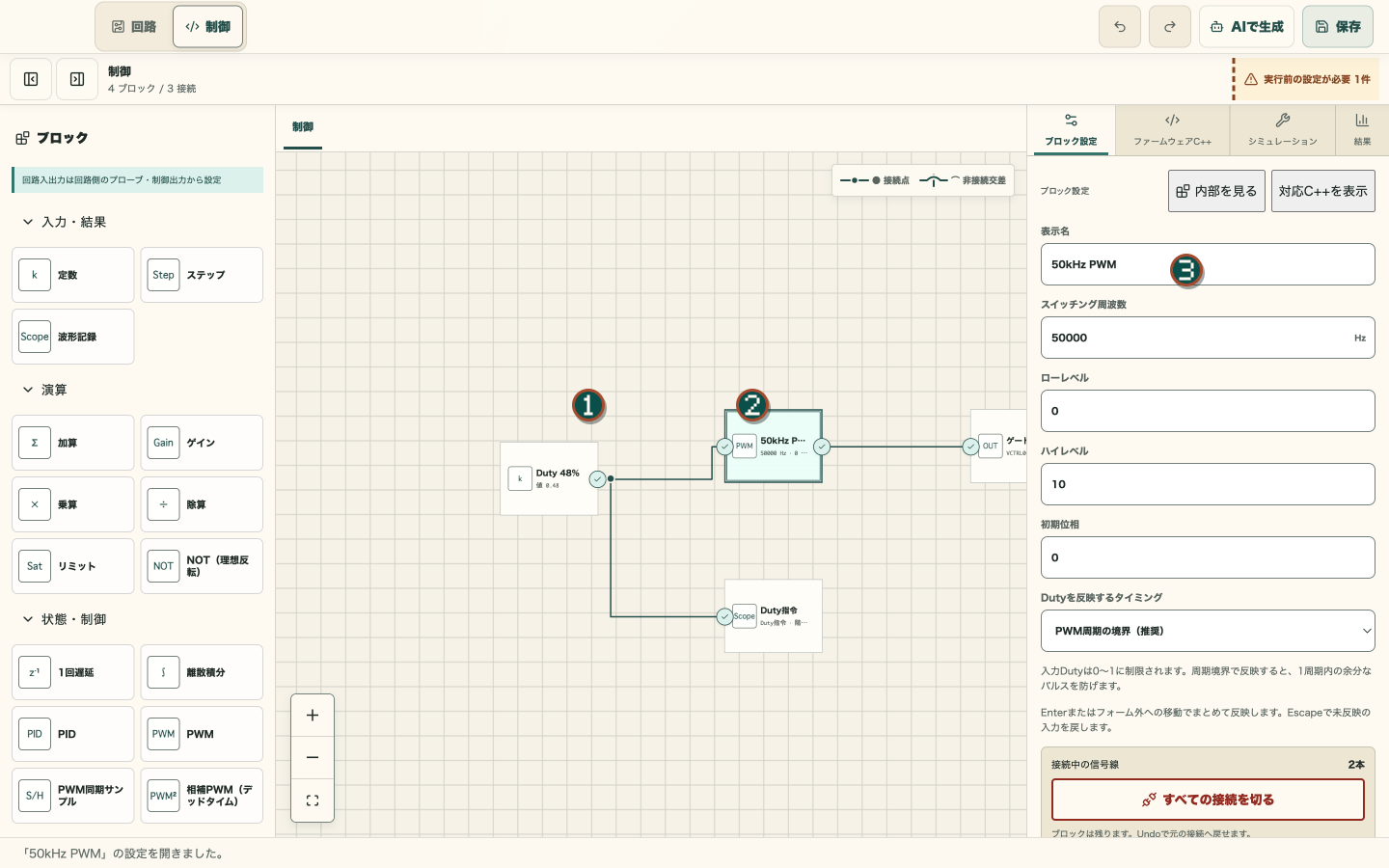Open the Dutyを反映するタイミング dropdown
Image resolution: width=1389 pixels, height=868 pixels.
point(1208,631)
